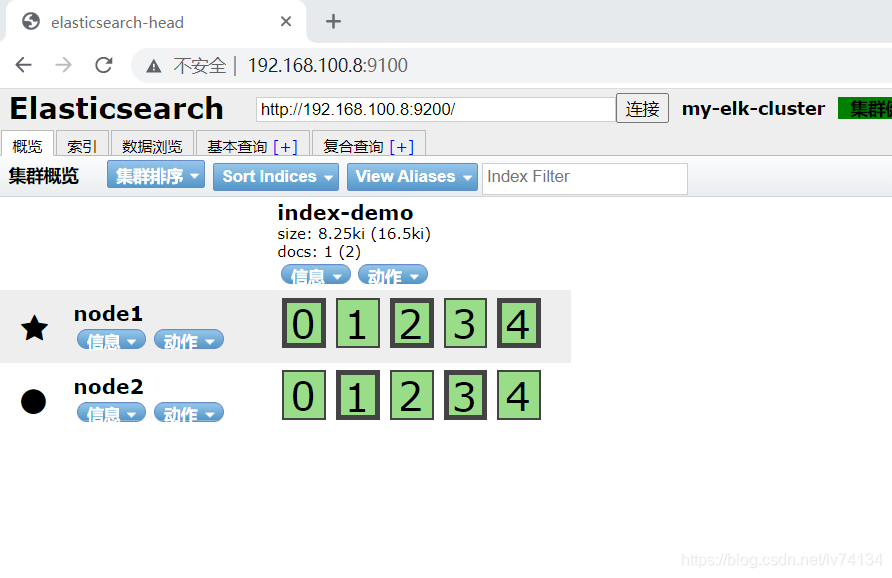Click the size: 8.25ki (16.5ki) text
Viewport: 892px width, 578px height.
pyautogui.click(x=354, y=234)
